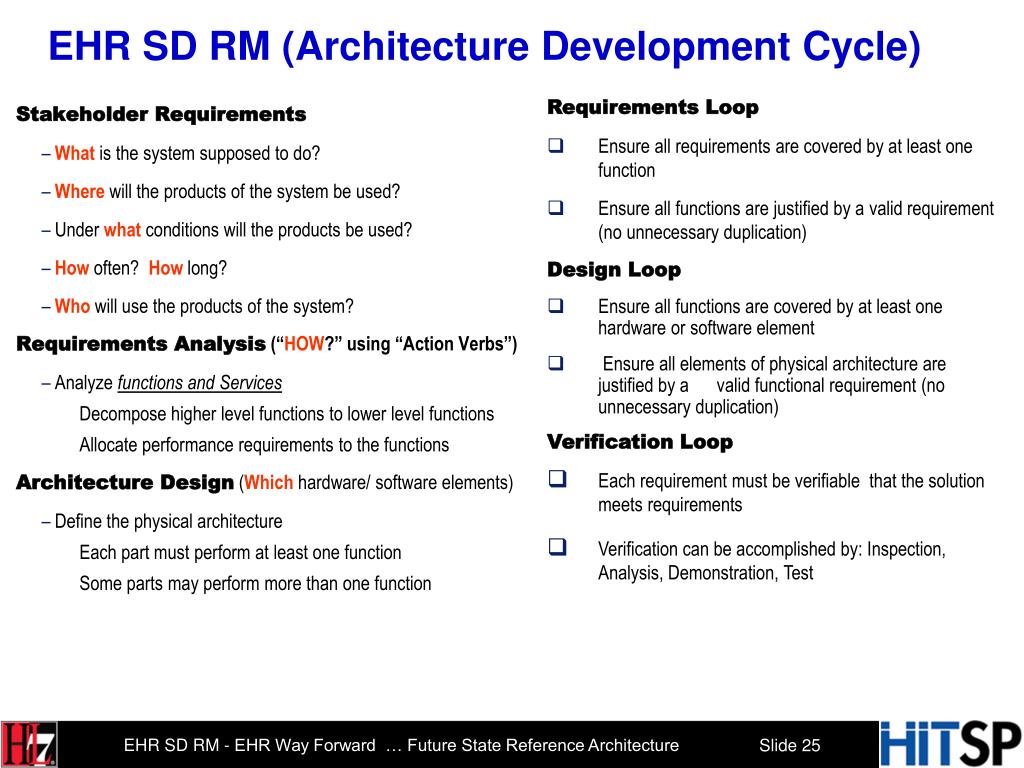Click the HITSP logo in footer

coord(951,744)
